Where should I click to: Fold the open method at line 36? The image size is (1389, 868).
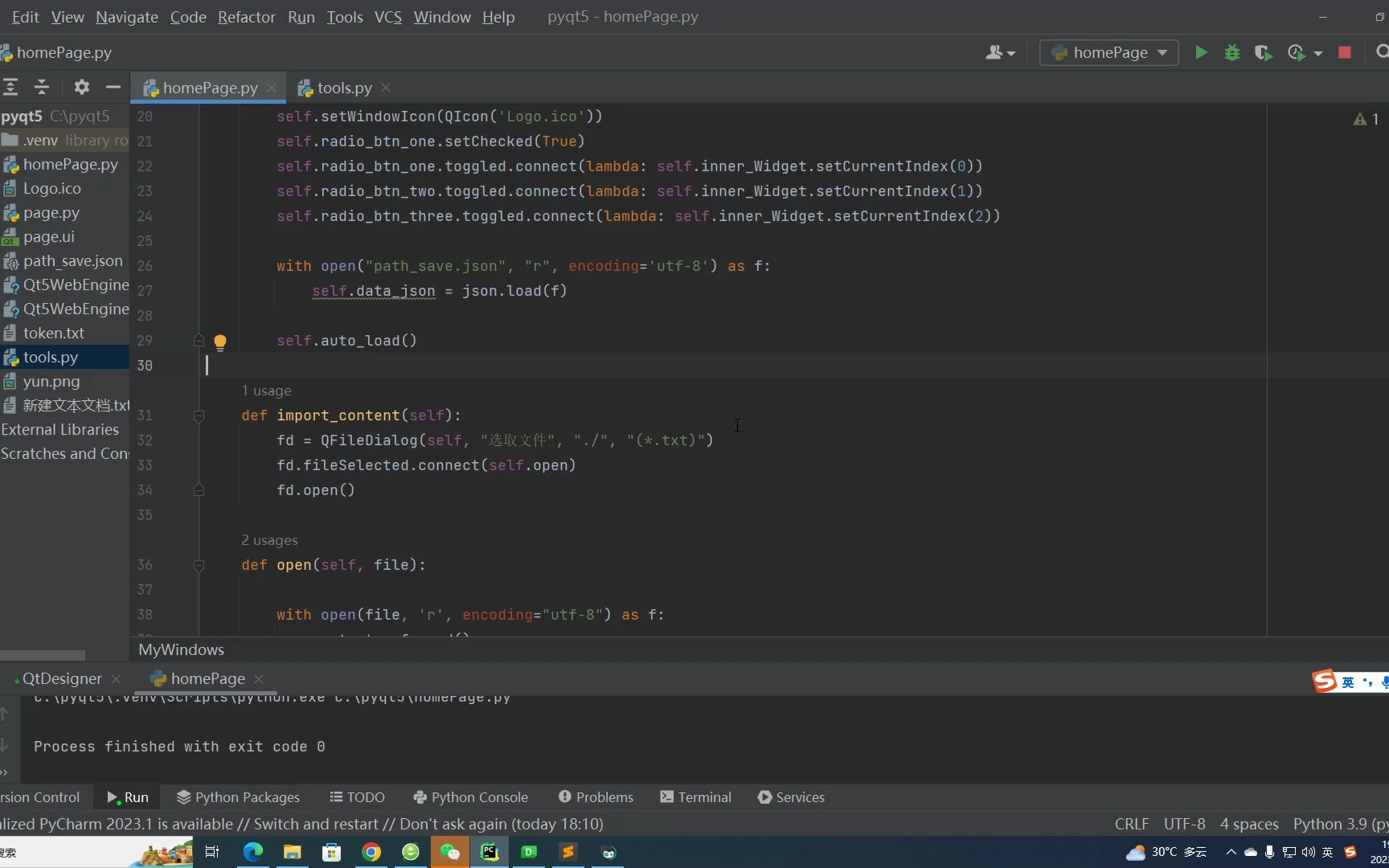pyautogui.click(x=199, y=566)
